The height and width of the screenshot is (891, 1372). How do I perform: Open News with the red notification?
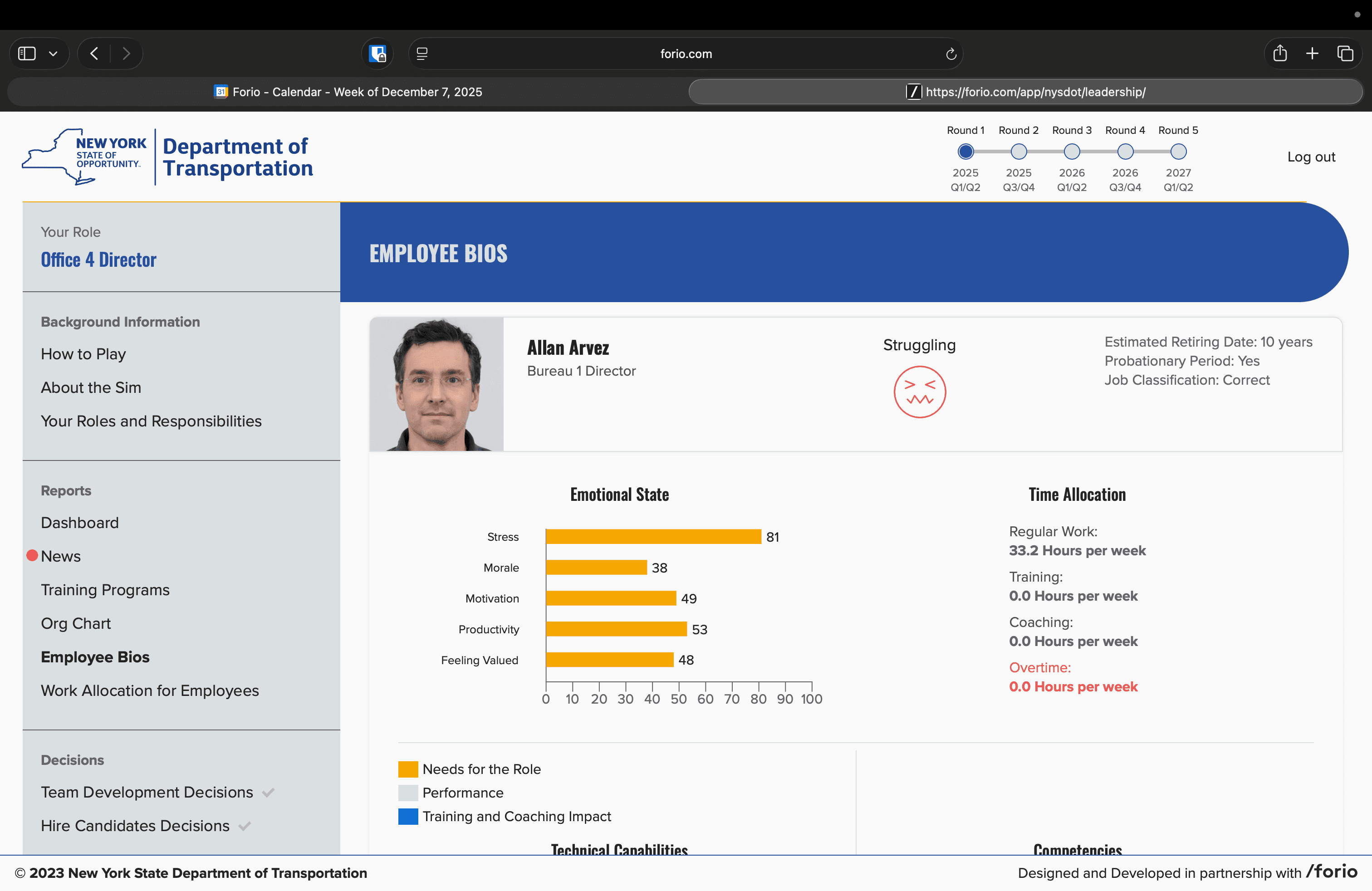pyautogui.click(x=60, y=556)
